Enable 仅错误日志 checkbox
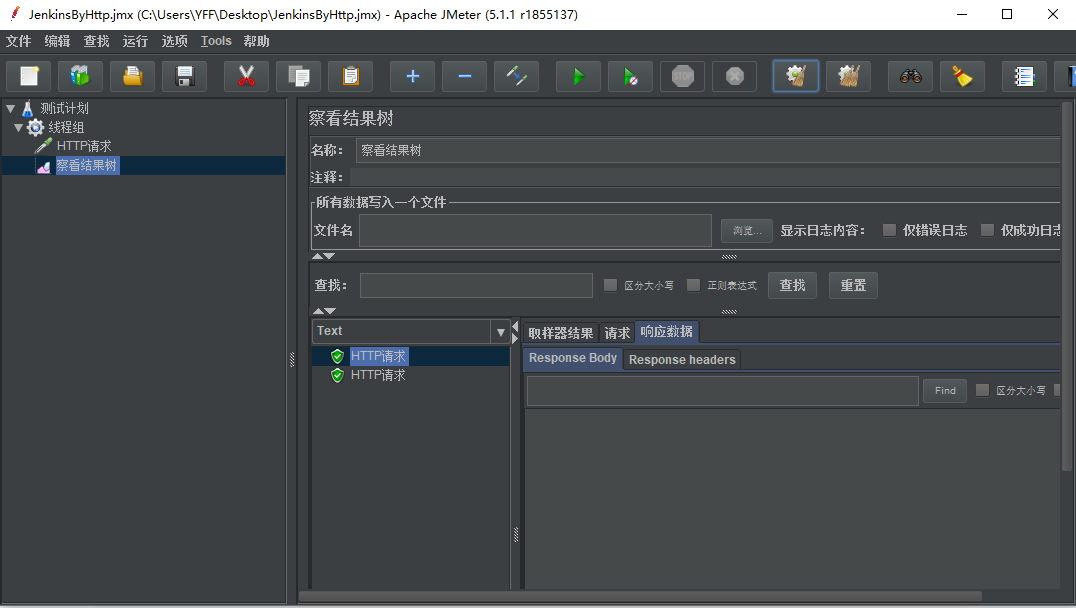 click(x=889, y=230)
